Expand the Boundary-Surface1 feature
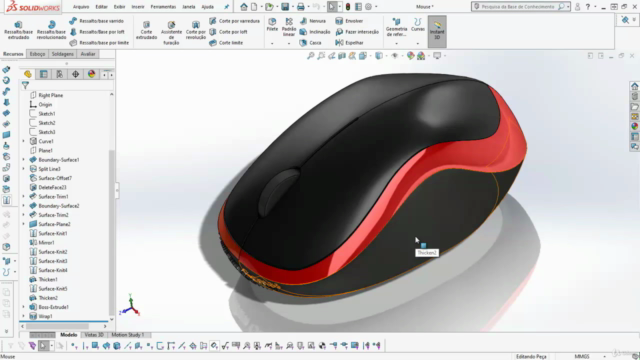640x360 pixels. 23,160
